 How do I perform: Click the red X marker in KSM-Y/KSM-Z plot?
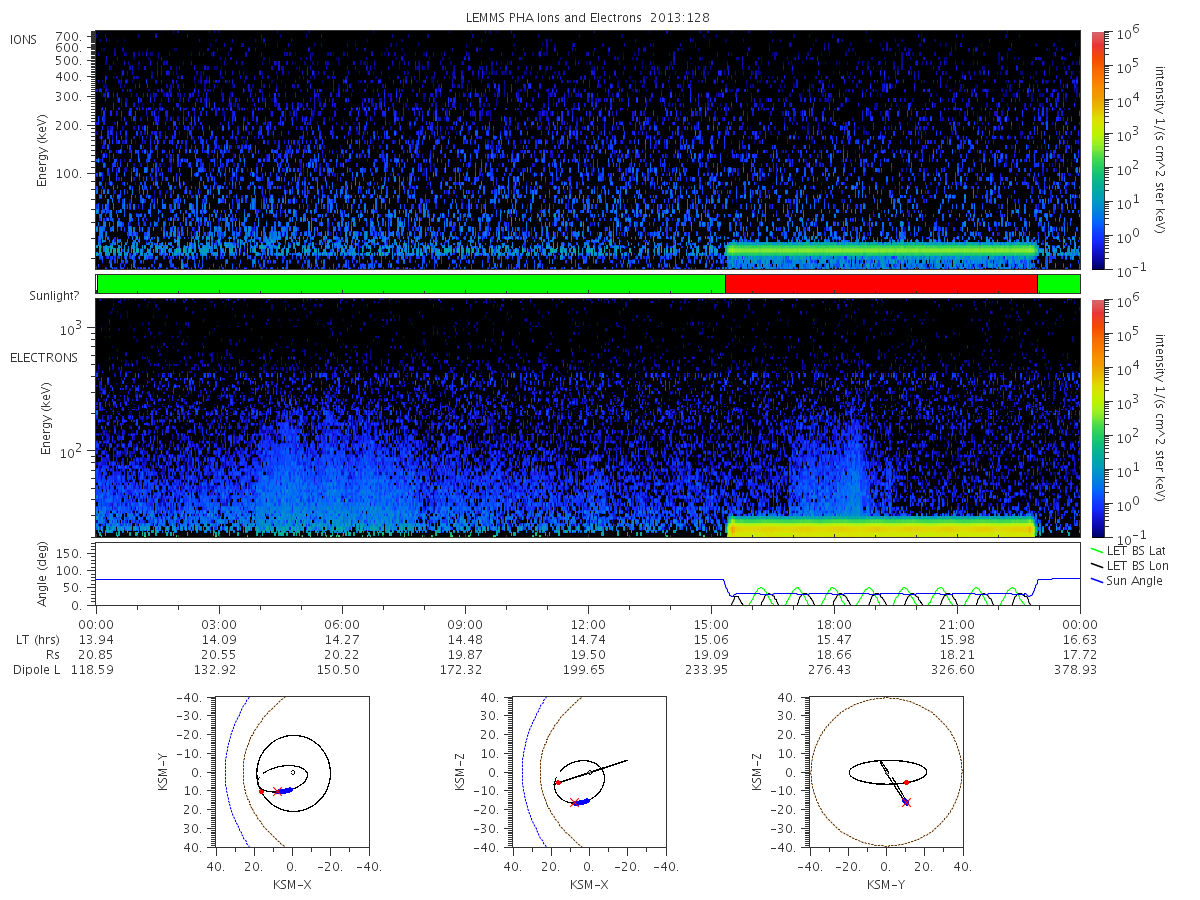pos(906,802)
